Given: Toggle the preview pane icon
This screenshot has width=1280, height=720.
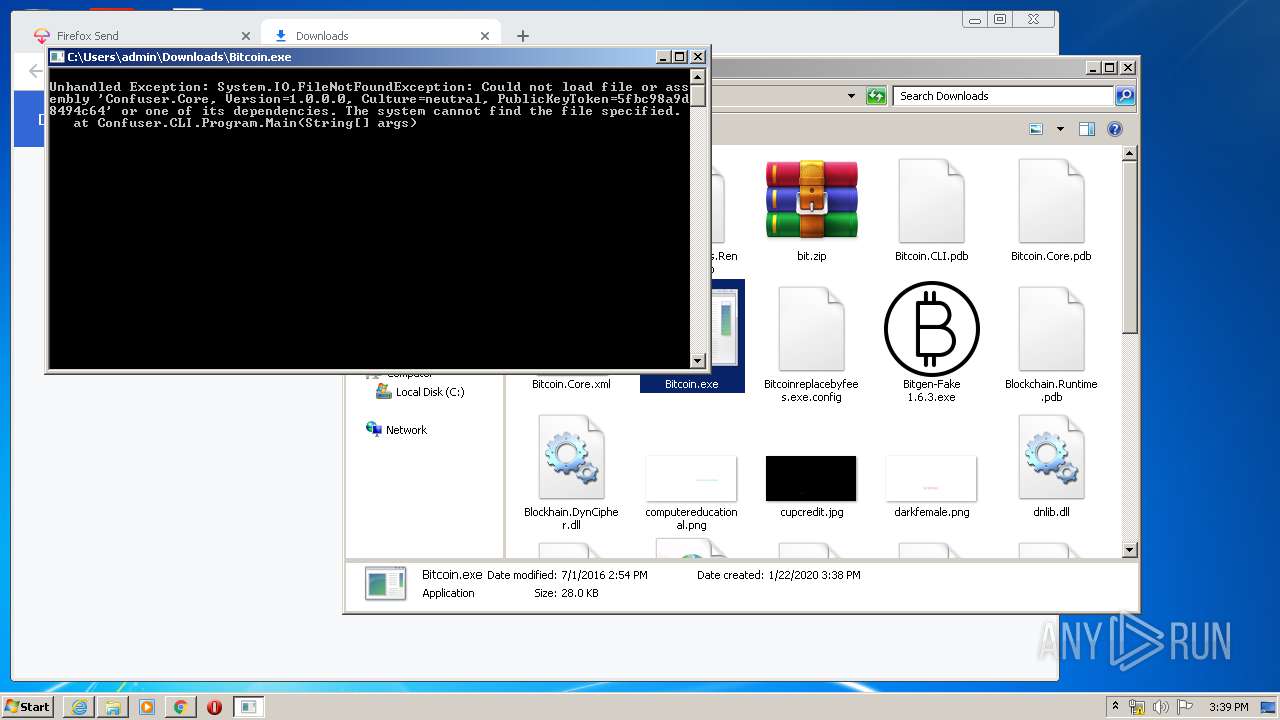Looking at the screenshot, I should click(x=1087, y=129).
